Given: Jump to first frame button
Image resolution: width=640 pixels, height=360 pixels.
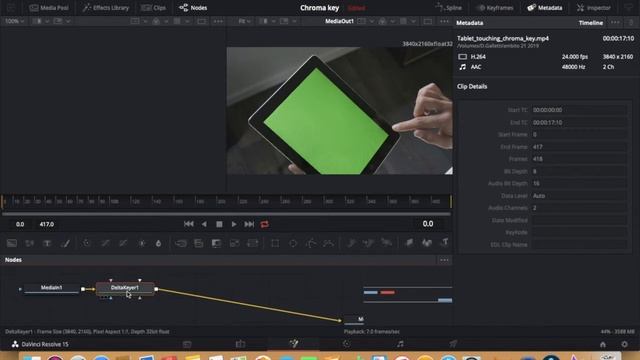Looking at the screenshot, I should 189,224.
